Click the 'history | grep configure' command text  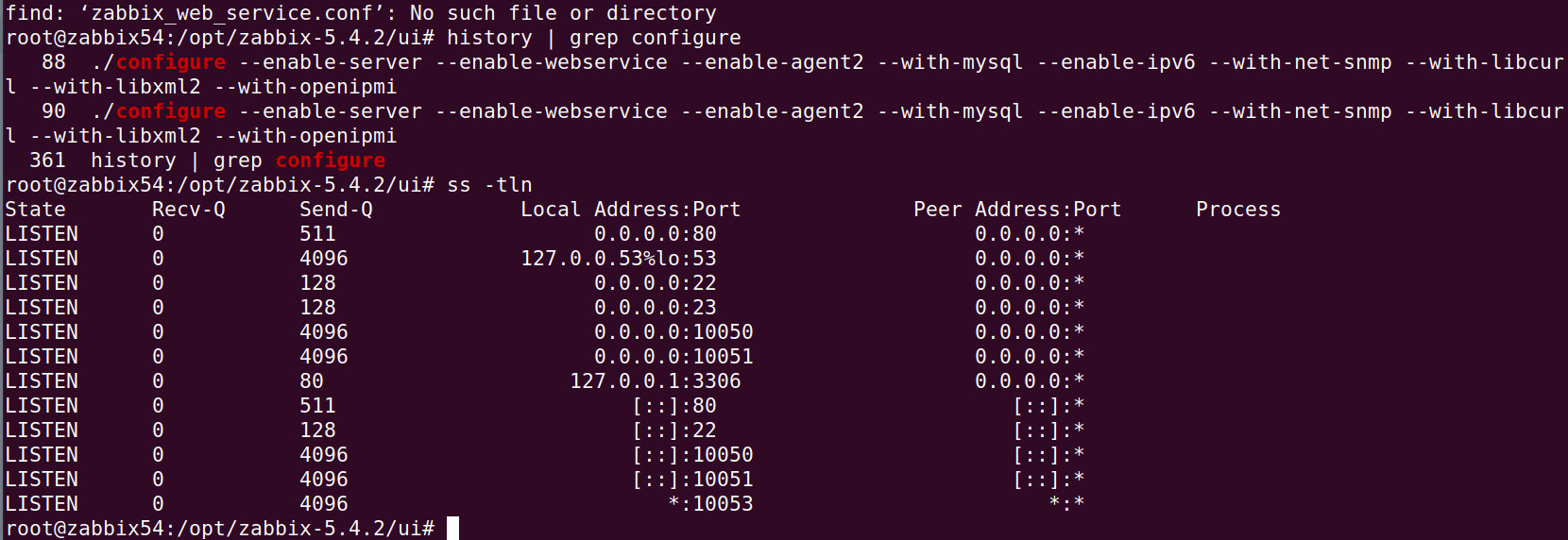tap(594, 38)
